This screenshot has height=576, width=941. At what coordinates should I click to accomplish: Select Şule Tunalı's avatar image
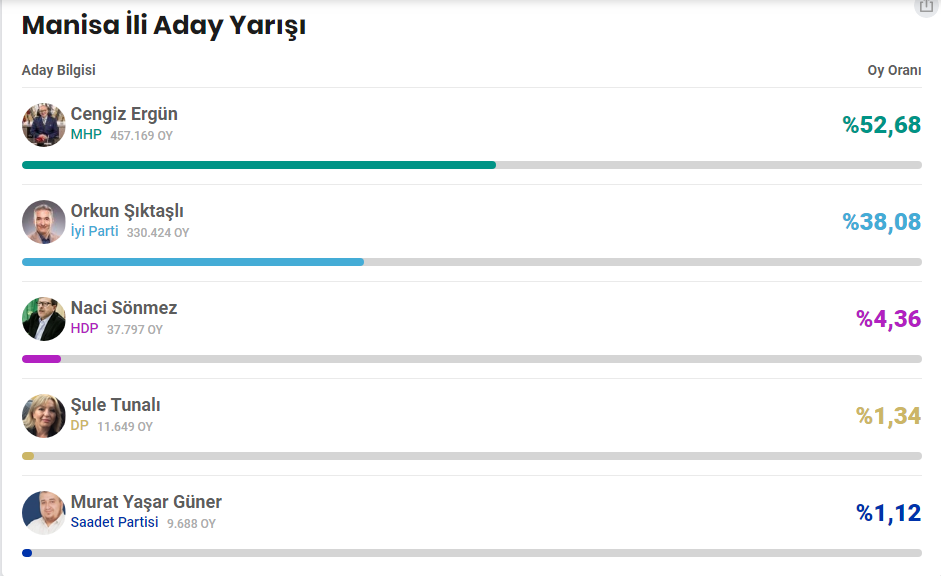tap(44, 416)
